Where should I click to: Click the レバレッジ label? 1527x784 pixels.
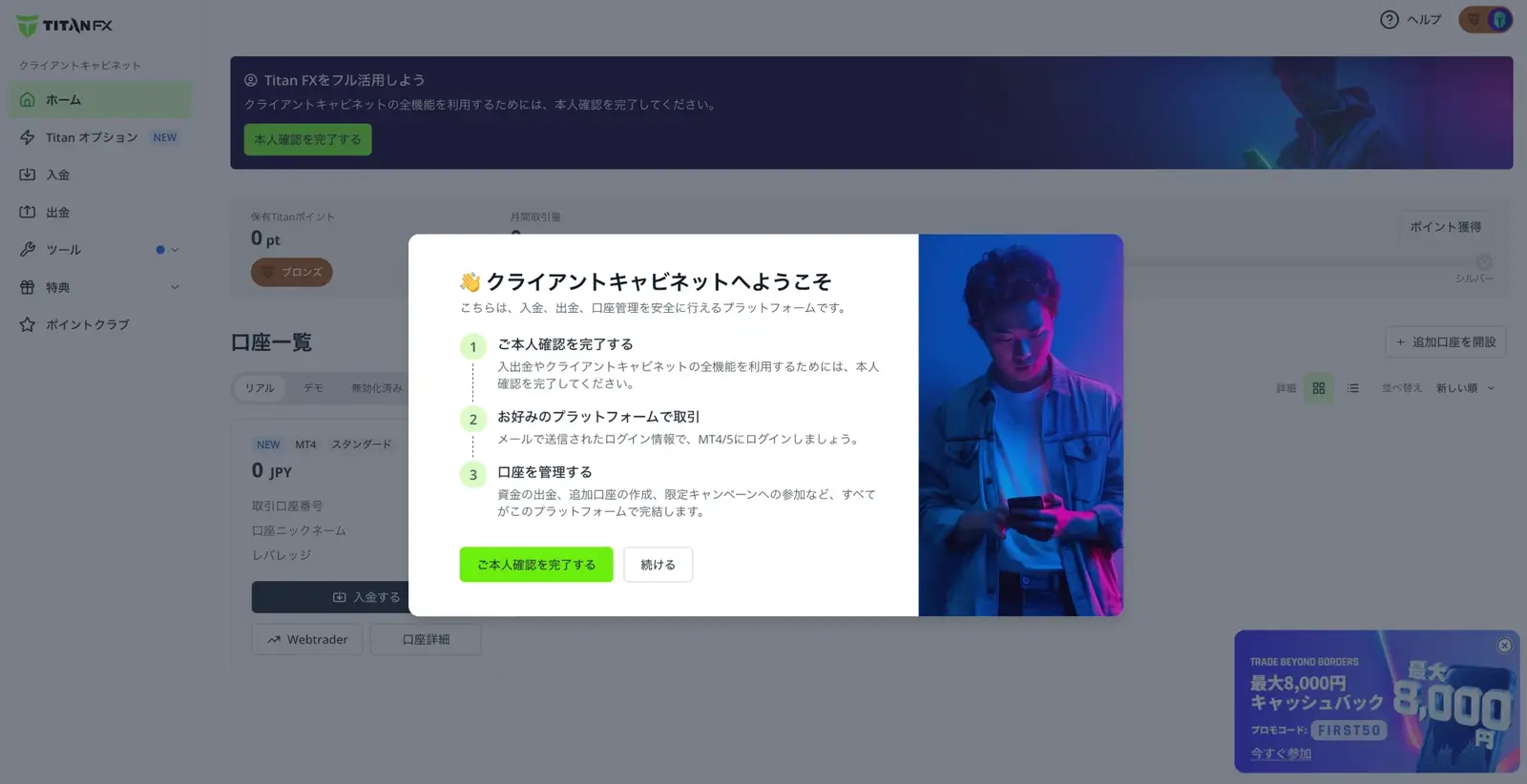[282, 555]
